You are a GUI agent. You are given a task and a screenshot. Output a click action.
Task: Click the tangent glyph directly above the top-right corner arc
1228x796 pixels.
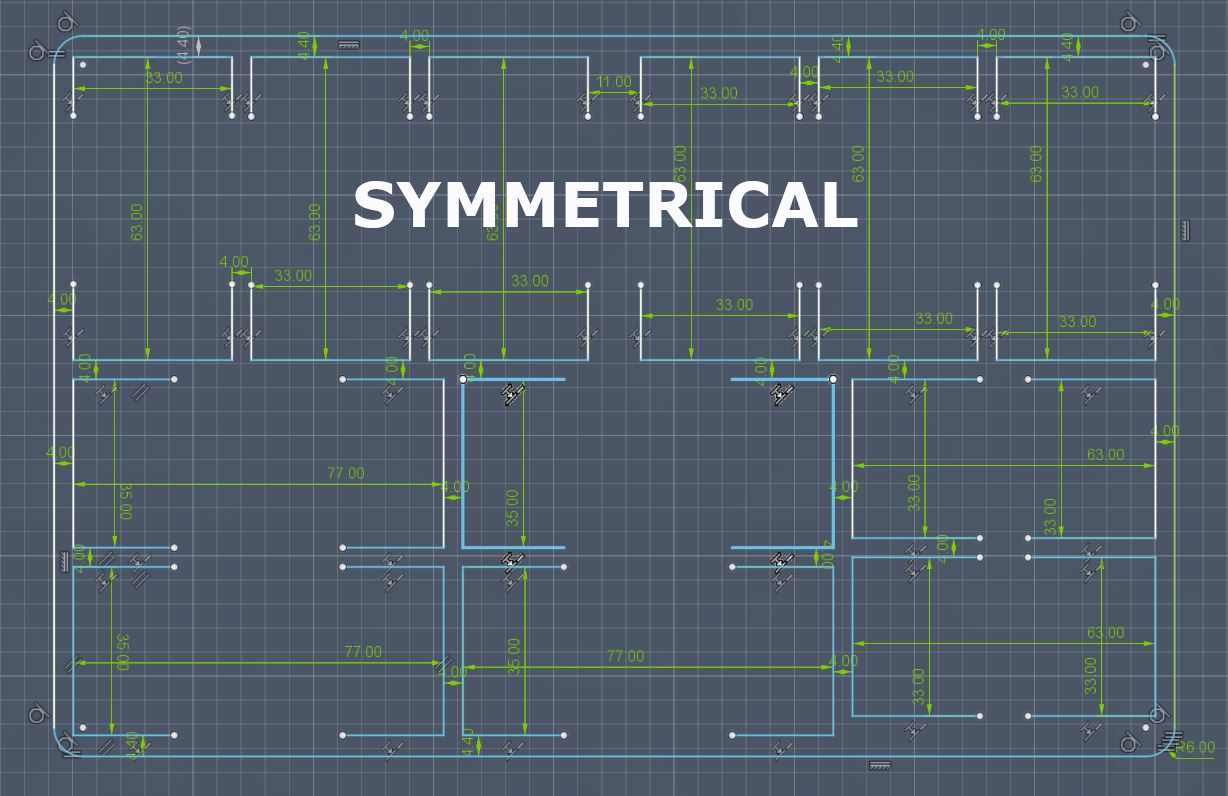coord(1129,21)
